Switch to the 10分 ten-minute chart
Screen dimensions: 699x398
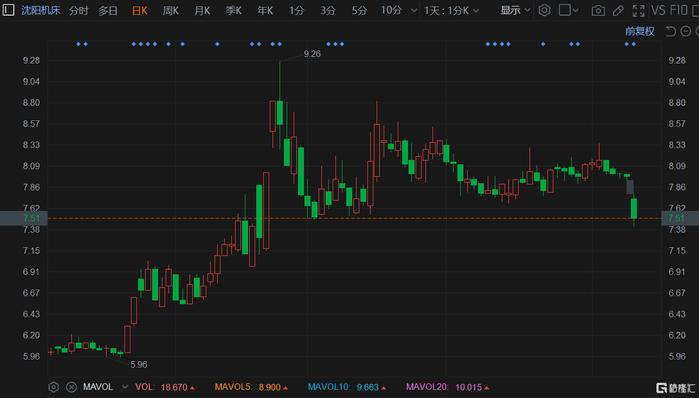391,10
